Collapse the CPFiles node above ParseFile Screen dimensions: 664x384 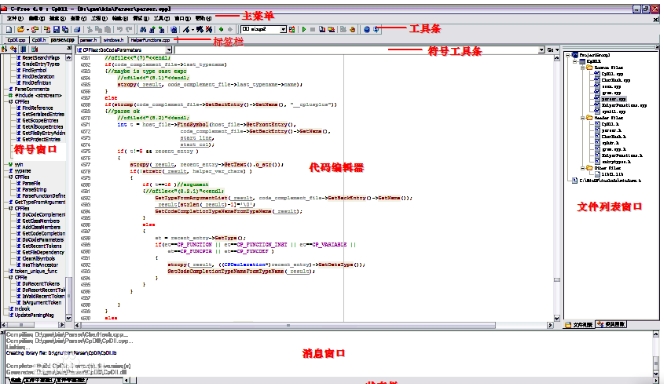[x=11, y=177]
